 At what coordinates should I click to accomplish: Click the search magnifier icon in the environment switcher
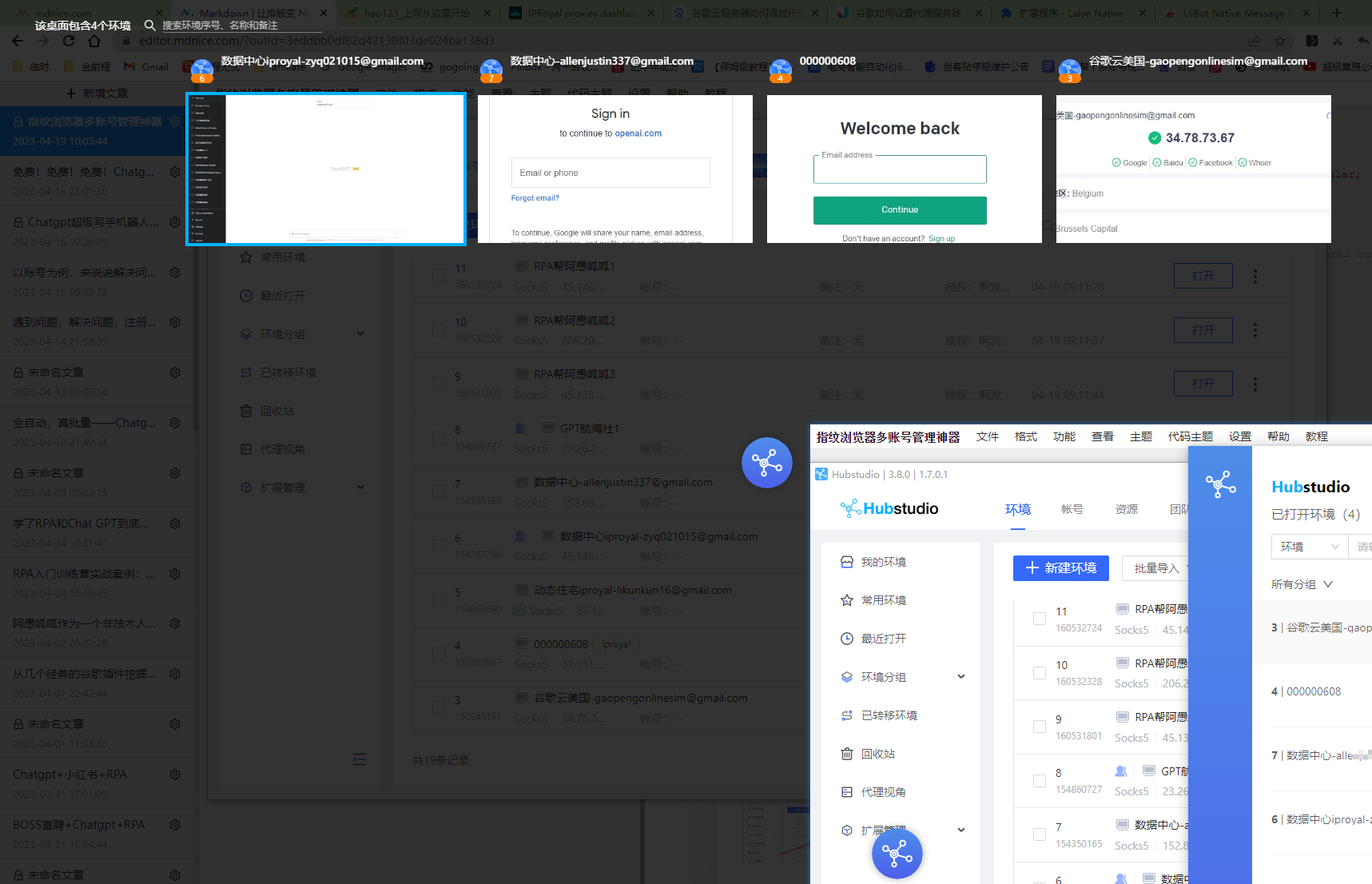pos(149,26)
